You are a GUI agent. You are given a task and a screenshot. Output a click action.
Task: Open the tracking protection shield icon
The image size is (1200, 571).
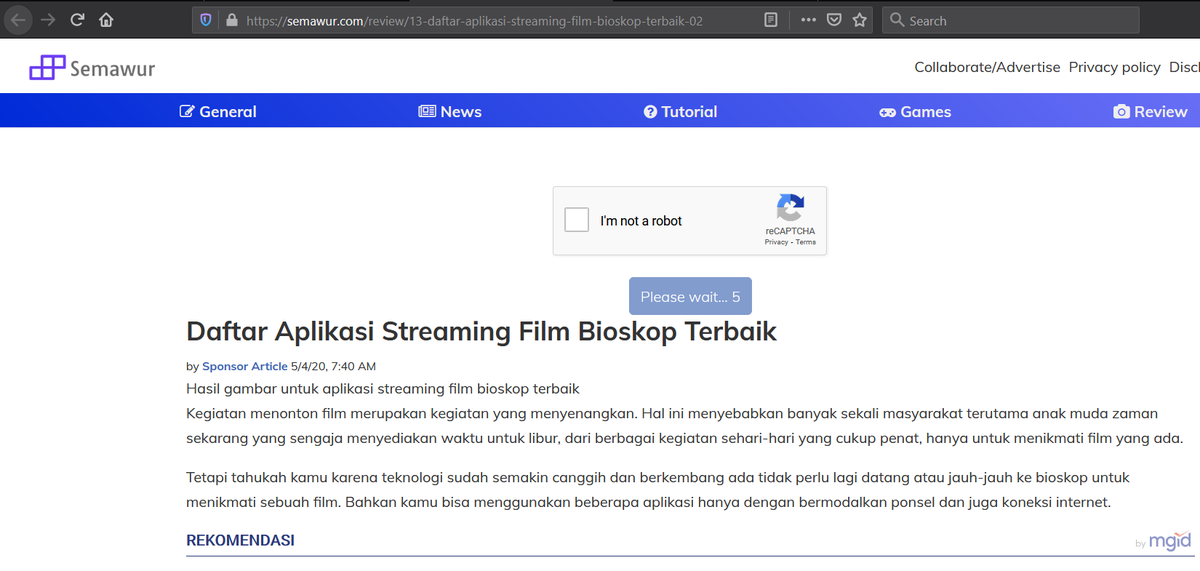pyautogui.click(x=206, y=20)
